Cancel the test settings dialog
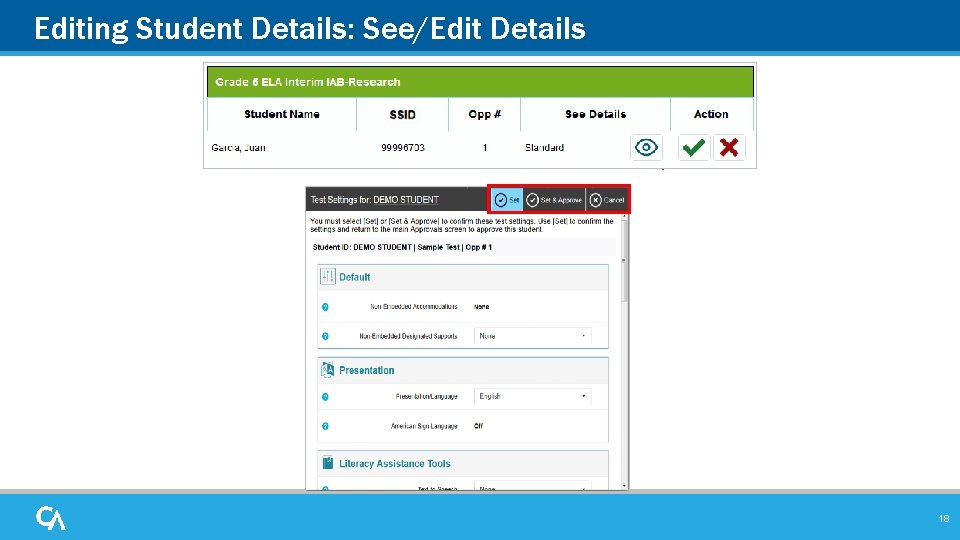The image size is (960, 540). click(x=607, y=200)
